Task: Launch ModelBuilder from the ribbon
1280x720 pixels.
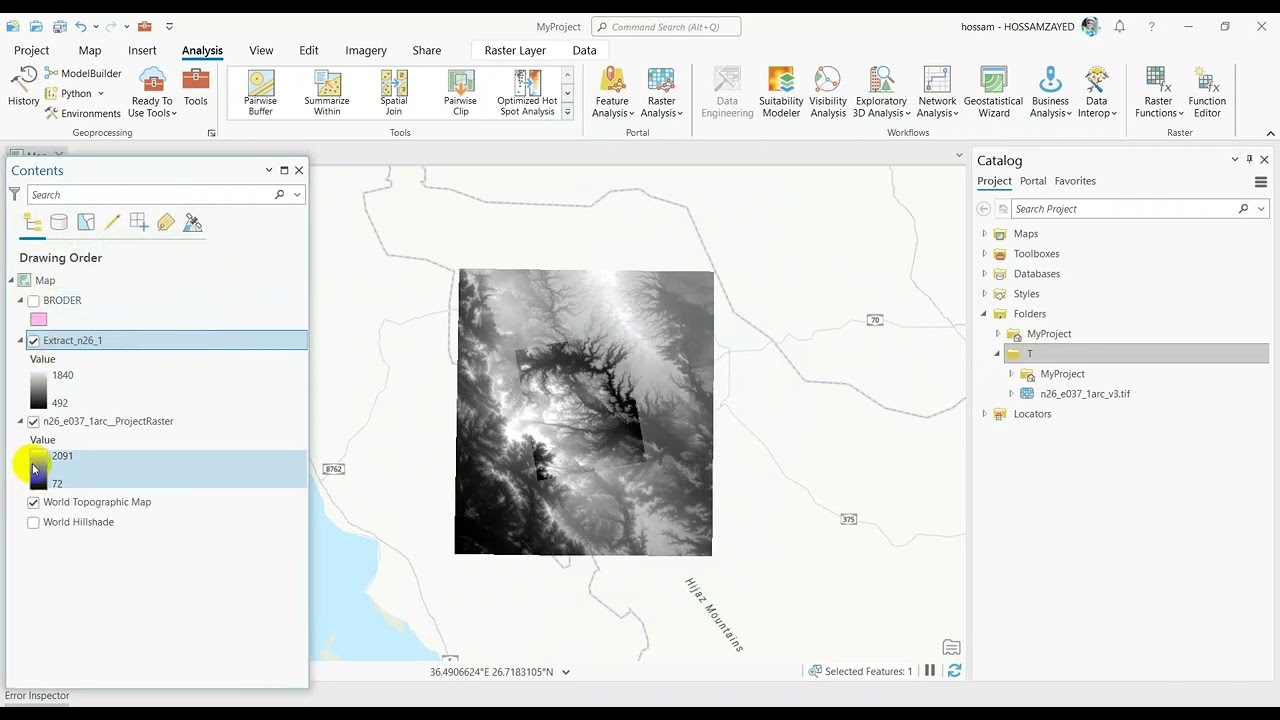Action: (83, 73)
